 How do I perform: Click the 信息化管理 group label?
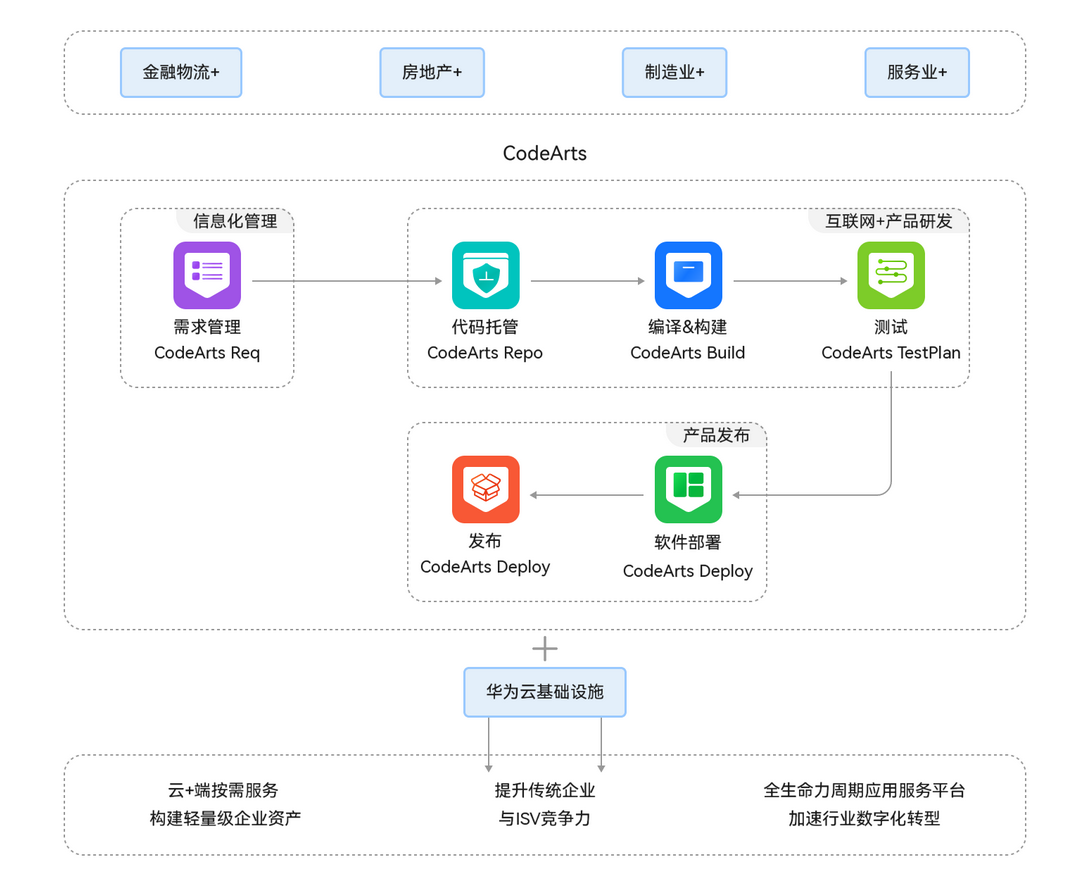pos(235,221)
